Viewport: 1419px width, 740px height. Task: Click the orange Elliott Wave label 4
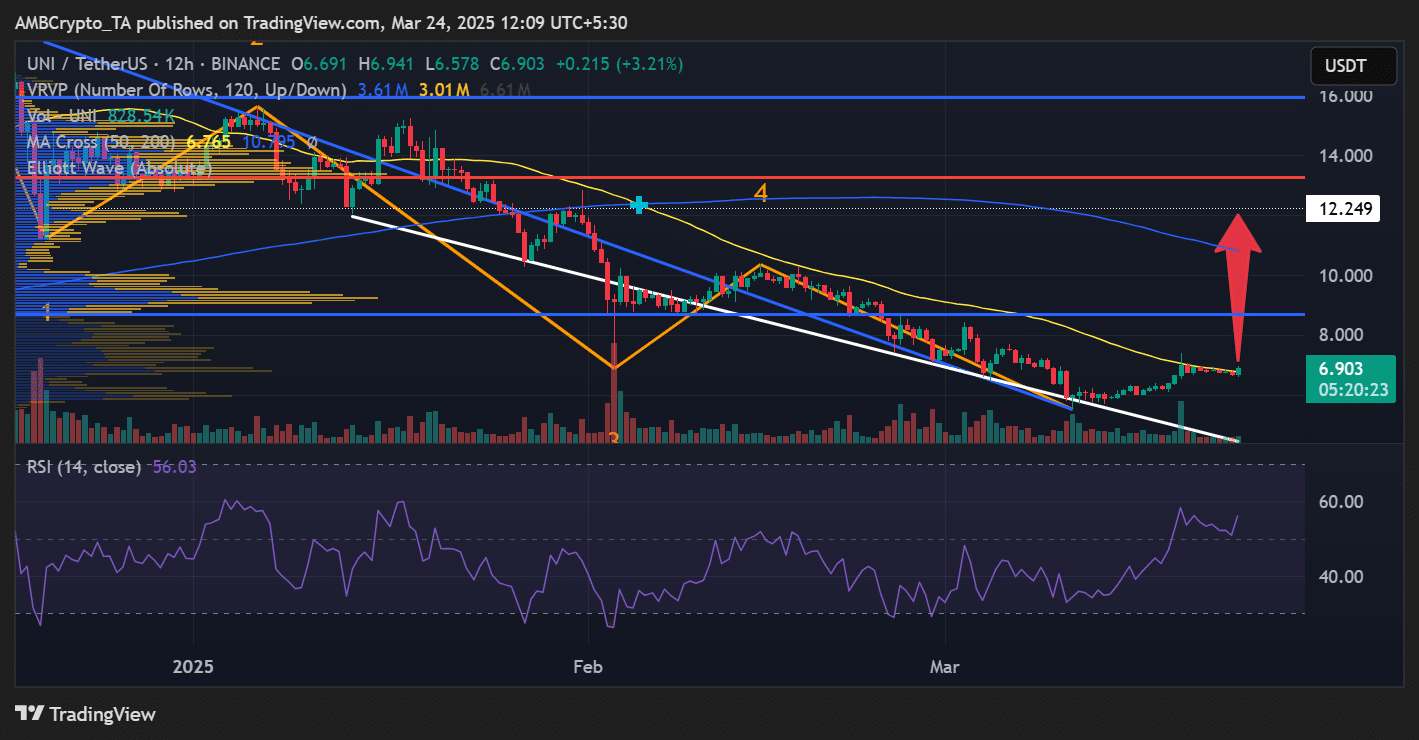(x=761, y=192)
